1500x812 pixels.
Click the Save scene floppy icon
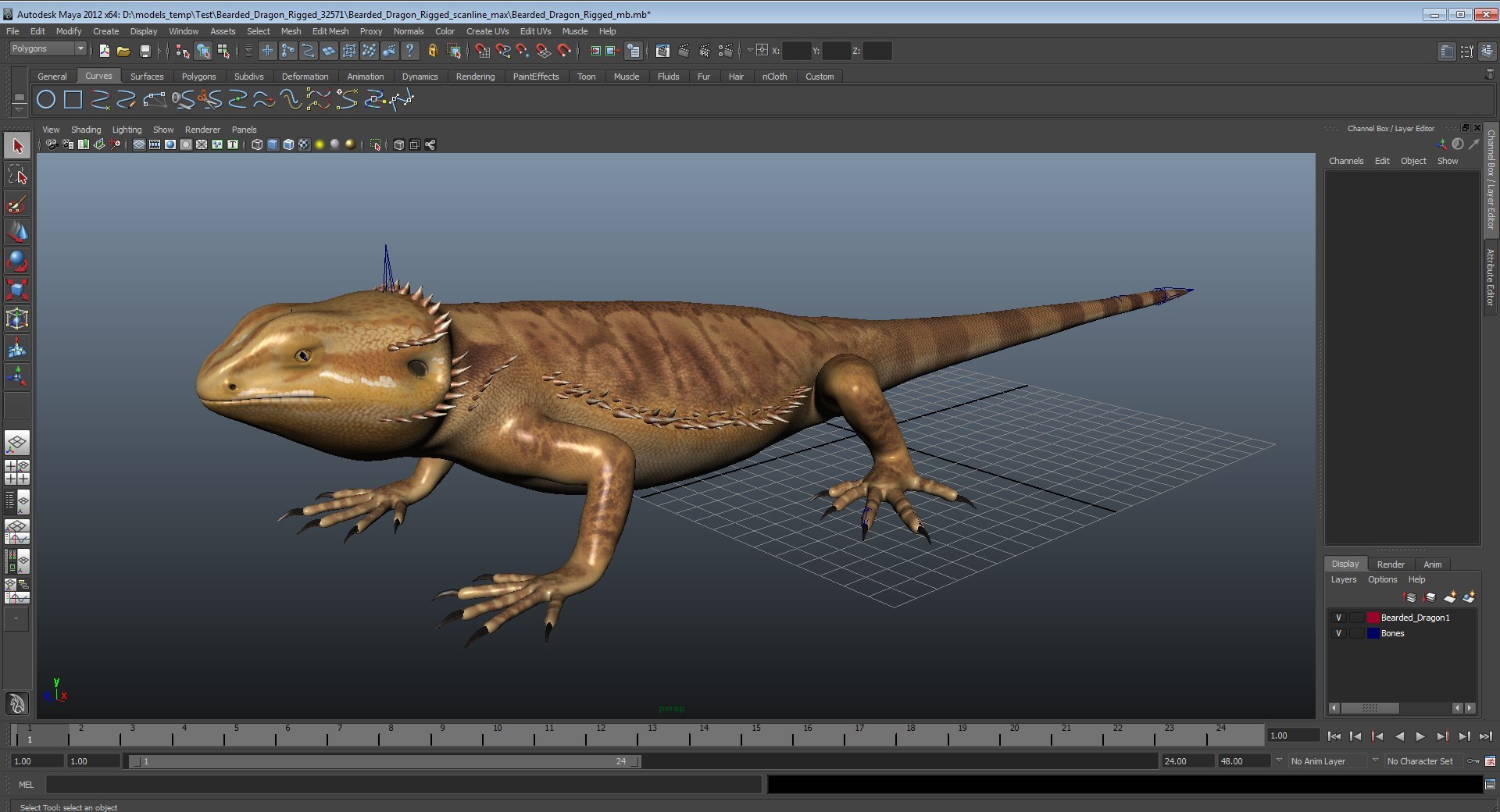[145, 51]
